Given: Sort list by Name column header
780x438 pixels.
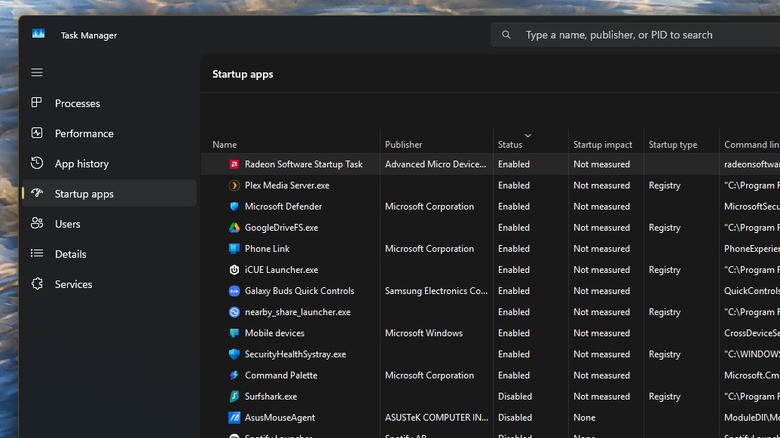Looking at the screenshot, I should pyautogui.click(x=225, y=145).
